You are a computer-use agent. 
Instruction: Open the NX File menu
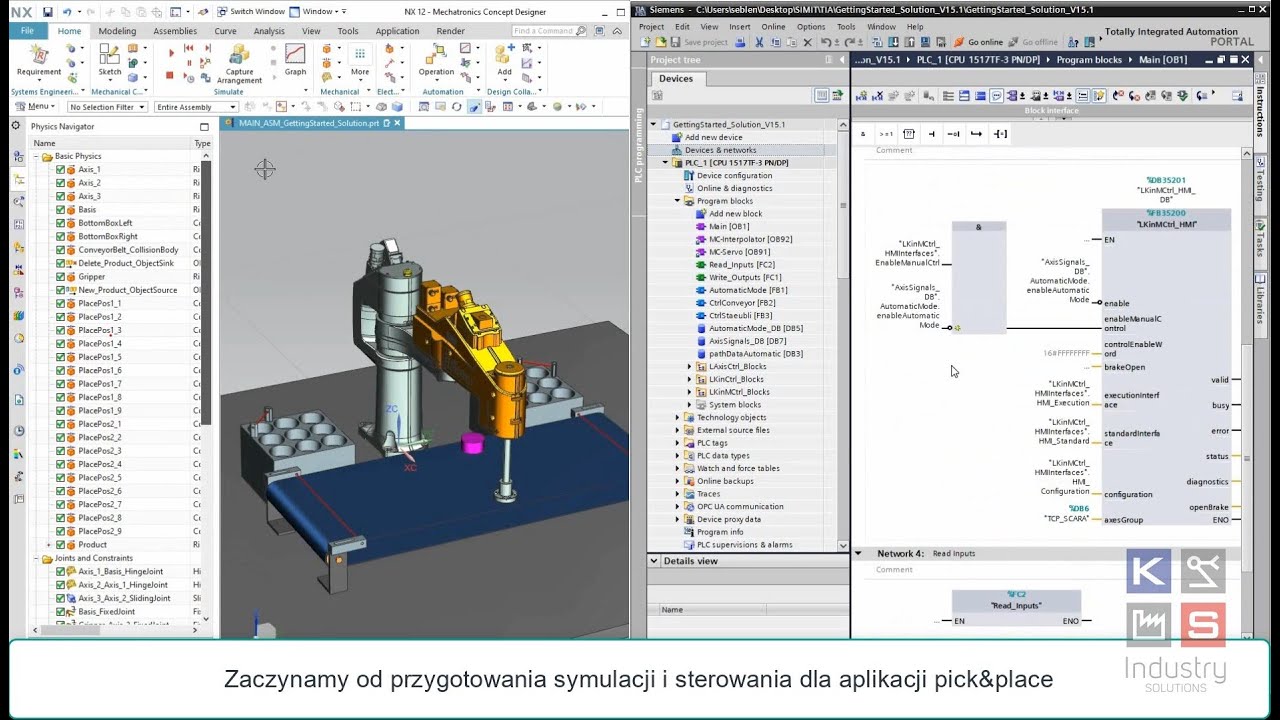pos(27,31)
